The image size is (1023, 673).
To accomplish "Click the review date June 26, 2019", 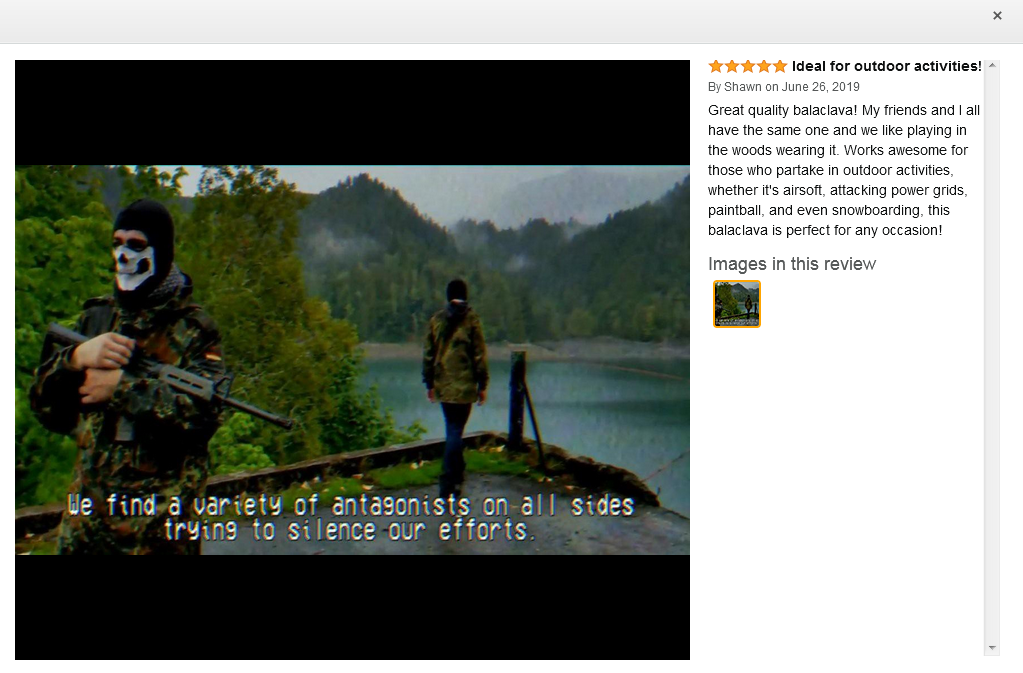I will click(x=820, y=87).
